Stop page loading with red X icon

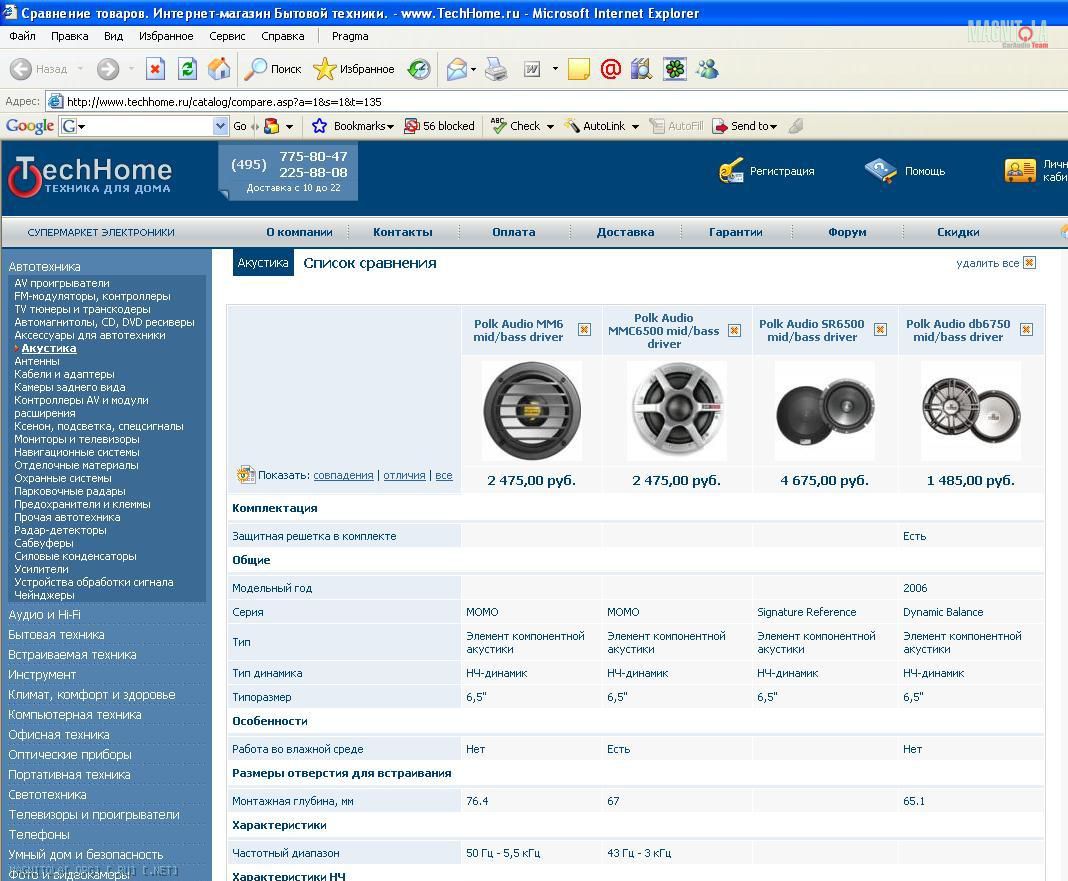(x=155, y=69)
